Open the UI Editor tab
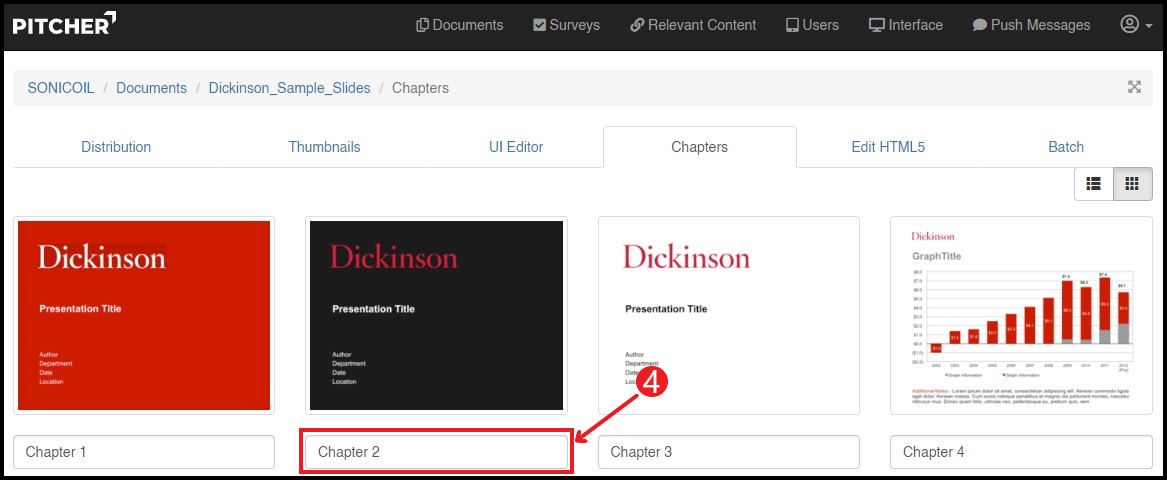The height and width of the screenshot is (480, 1167). pyautogui.click(x=516, y=147)
